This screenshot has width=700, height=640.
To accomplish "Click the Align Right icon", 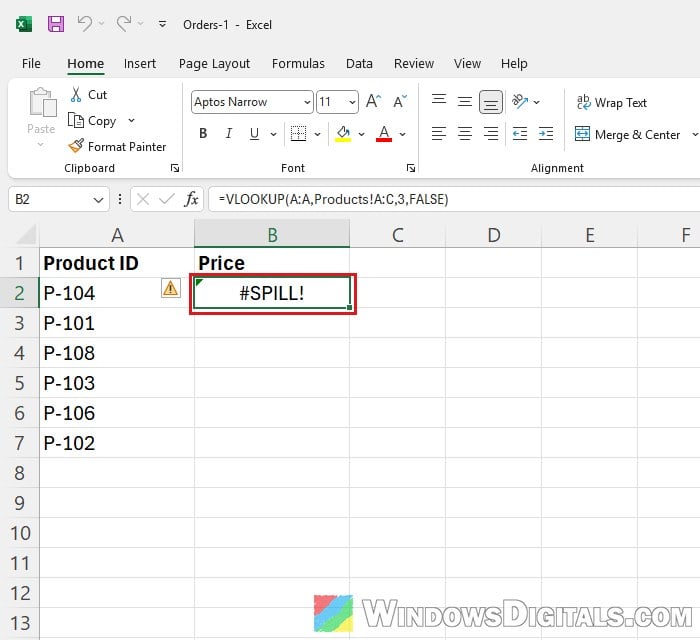I will pos(491,133).
